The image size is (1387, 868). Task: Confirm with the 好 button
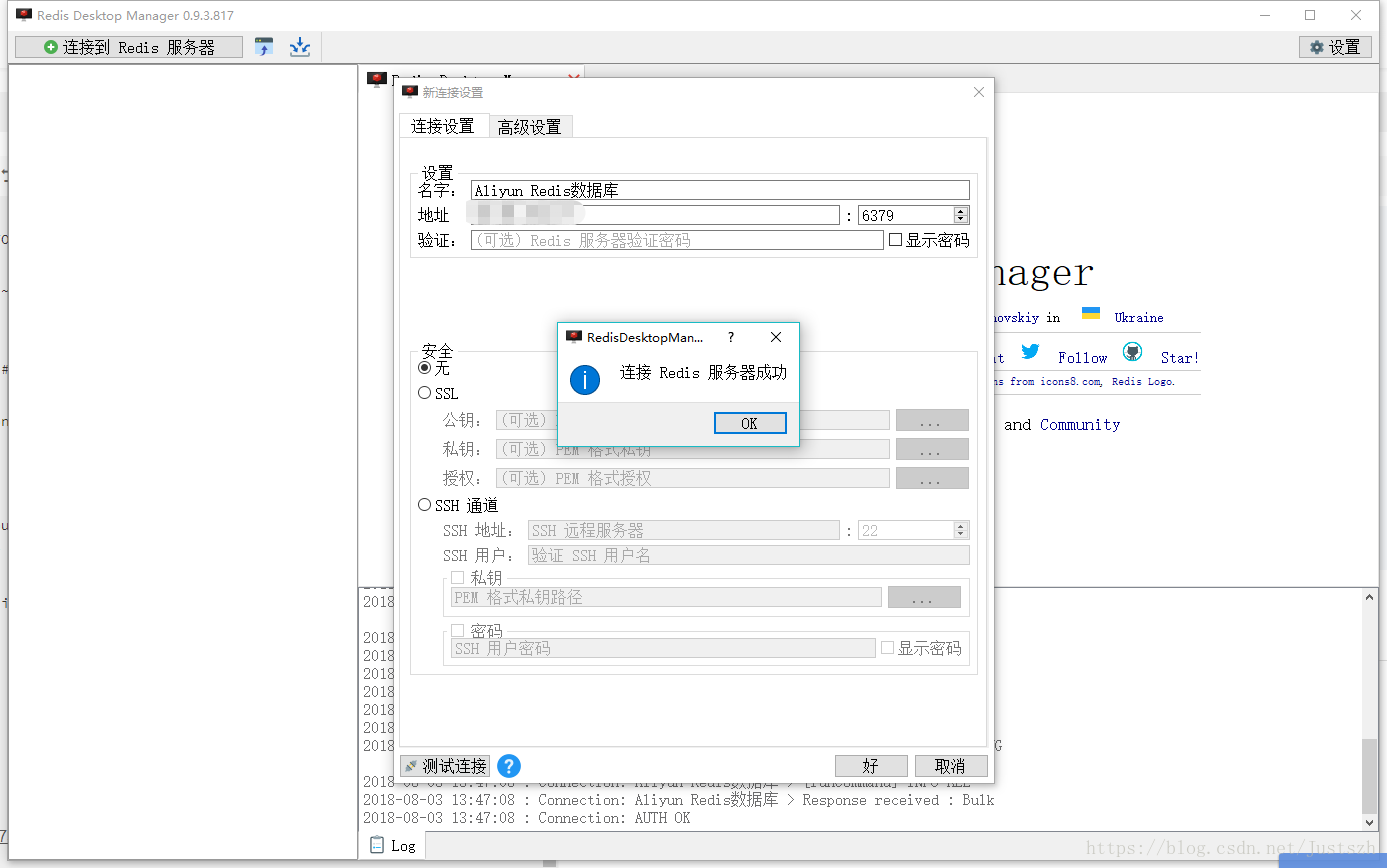tap(871, 766)
